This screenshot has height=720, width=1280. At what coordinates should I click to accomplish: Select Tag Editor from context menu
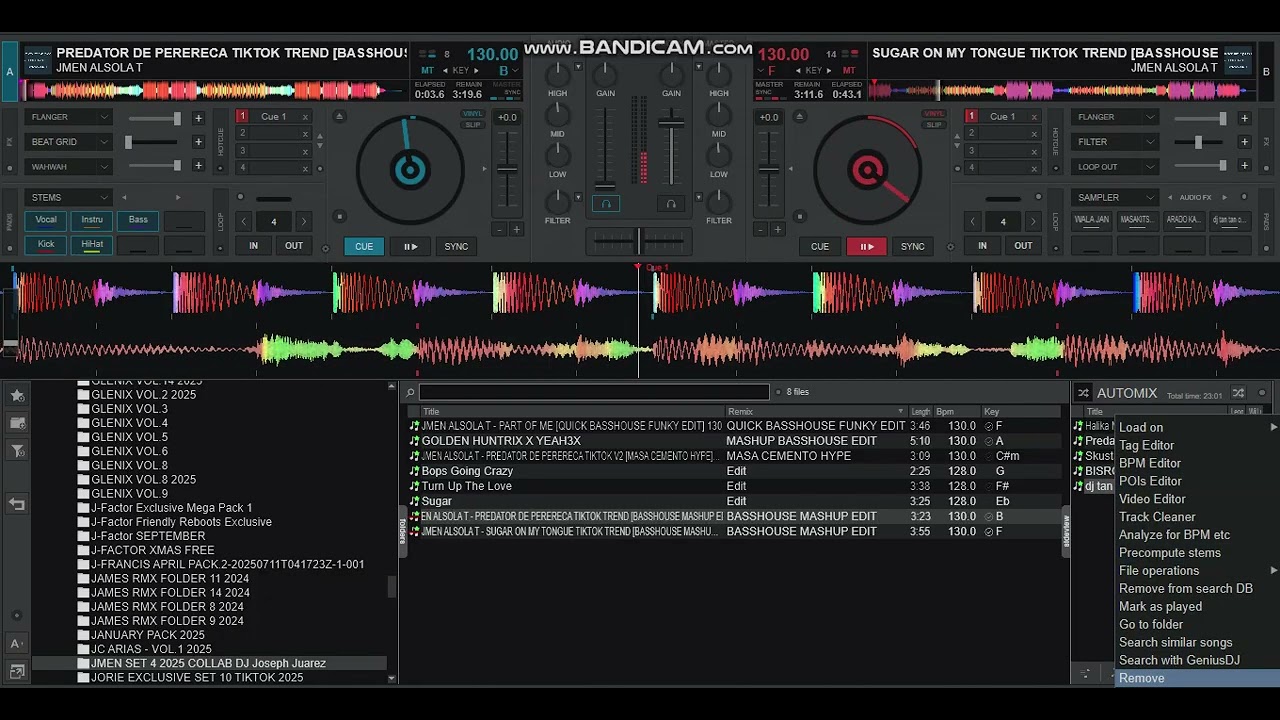(1197, 445)
